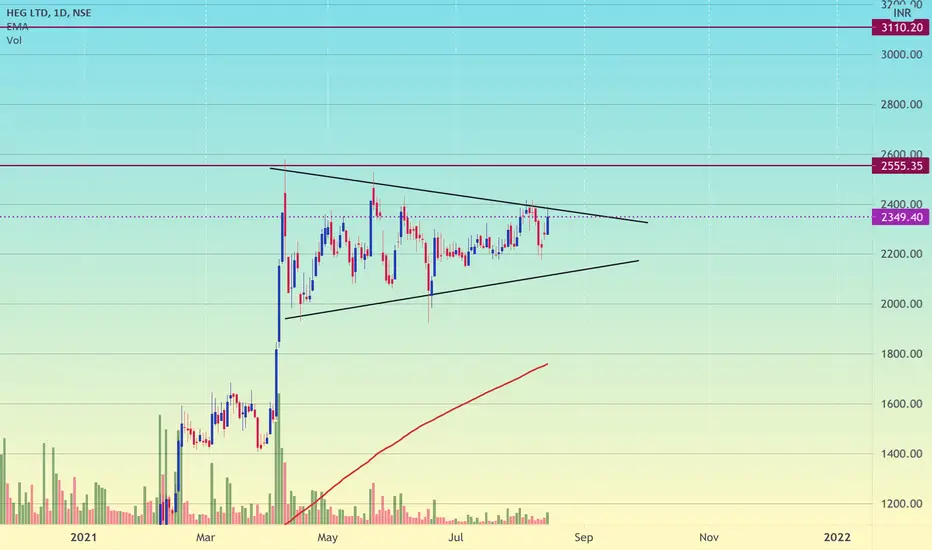Click the 2800.00 price axis value
932x550 pixels.
[x=901, y=105]
